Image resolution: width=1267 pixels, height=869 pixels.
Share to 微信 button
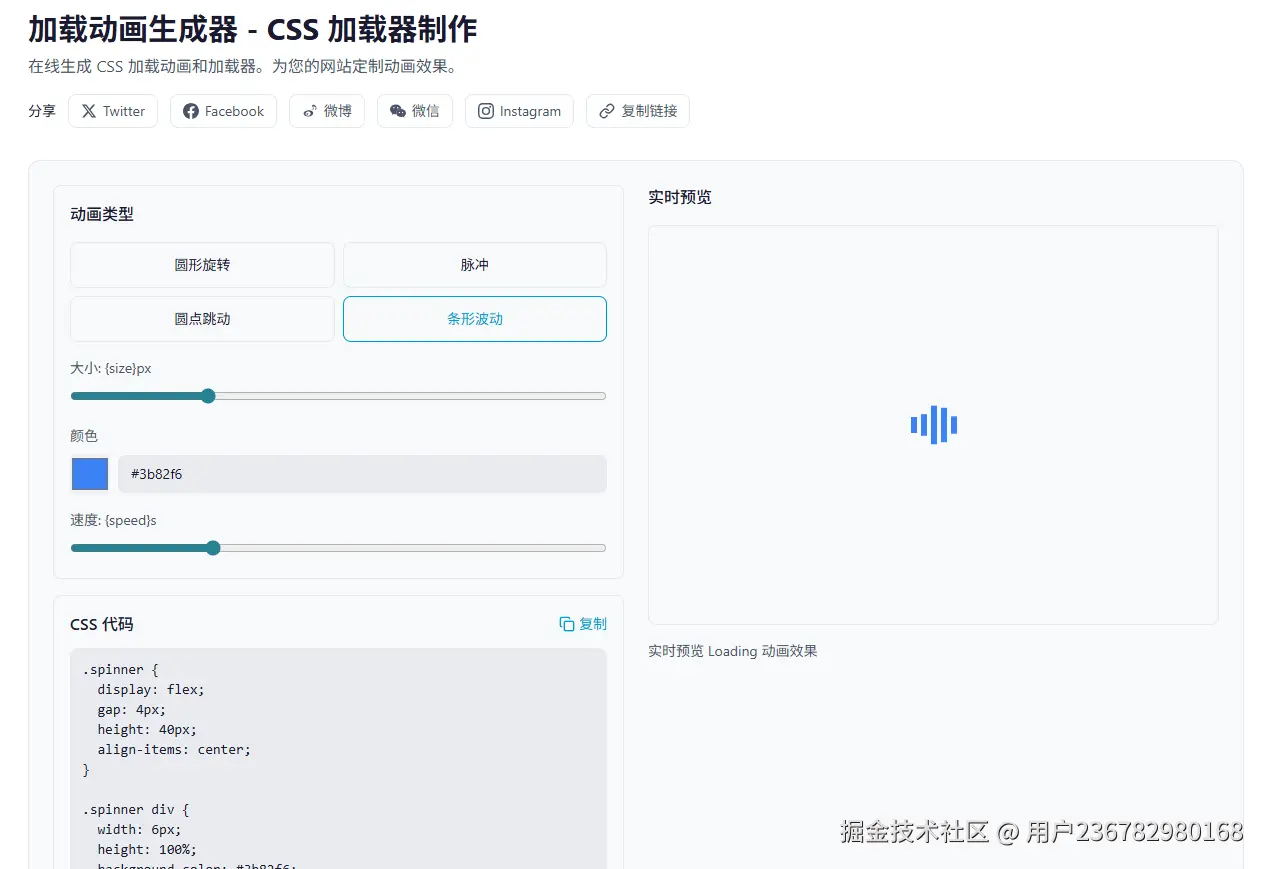(x=415, y=111)
